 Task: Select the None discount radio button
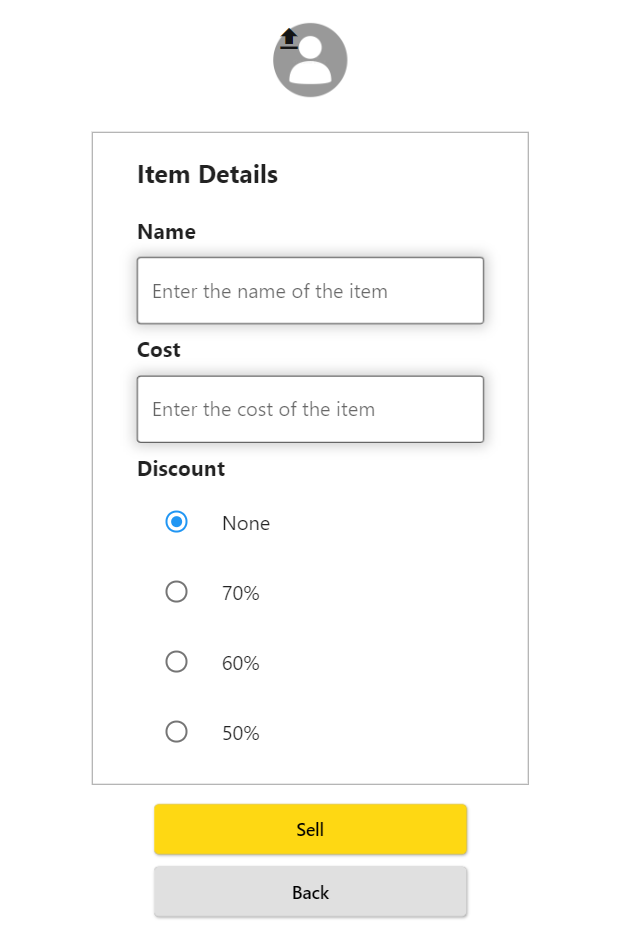tap(176, 522)
